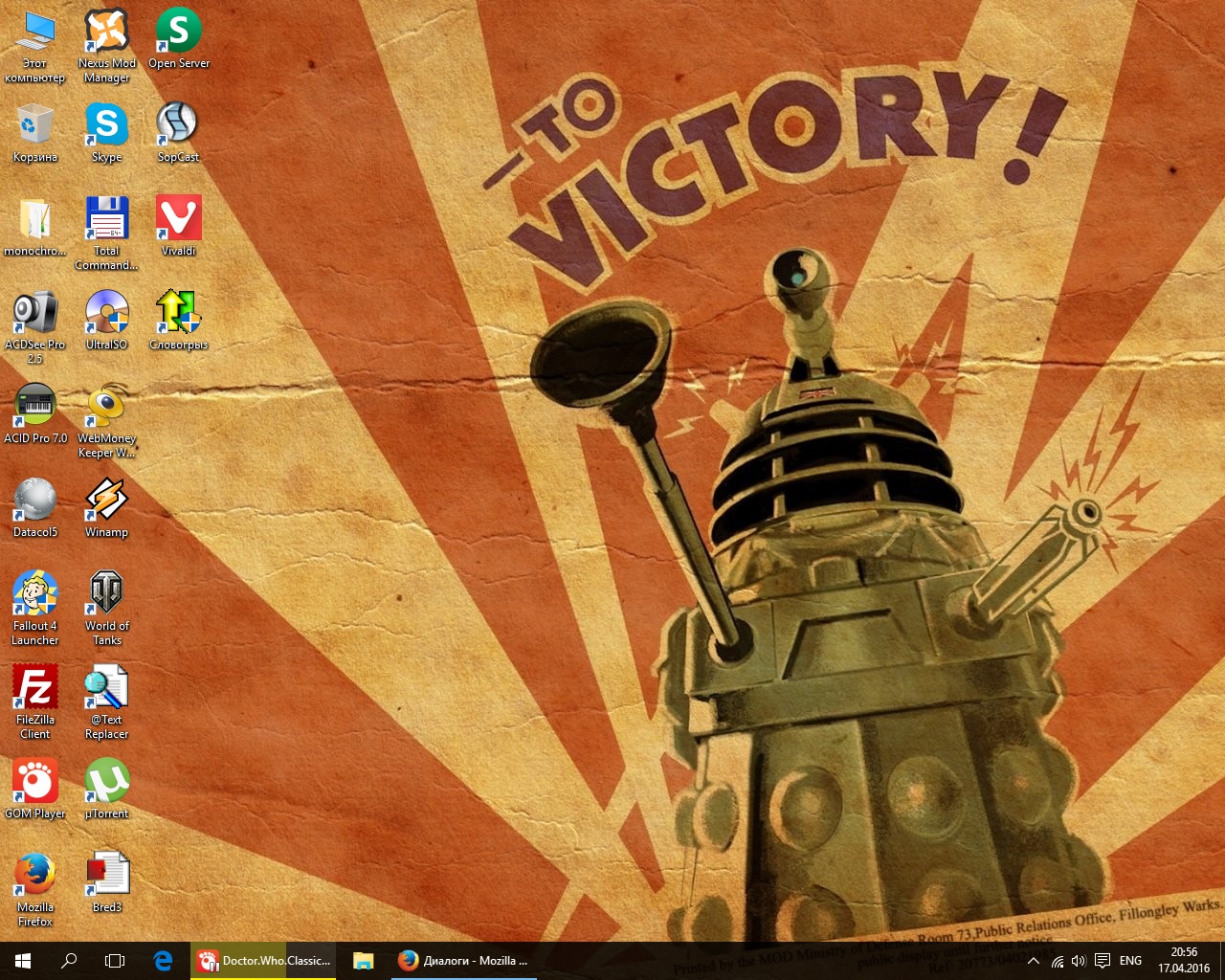Click the @Text Replacer shortcut
Viewport: 1225px width, 980px height.
pyautogui.click(x=107, y=702)
